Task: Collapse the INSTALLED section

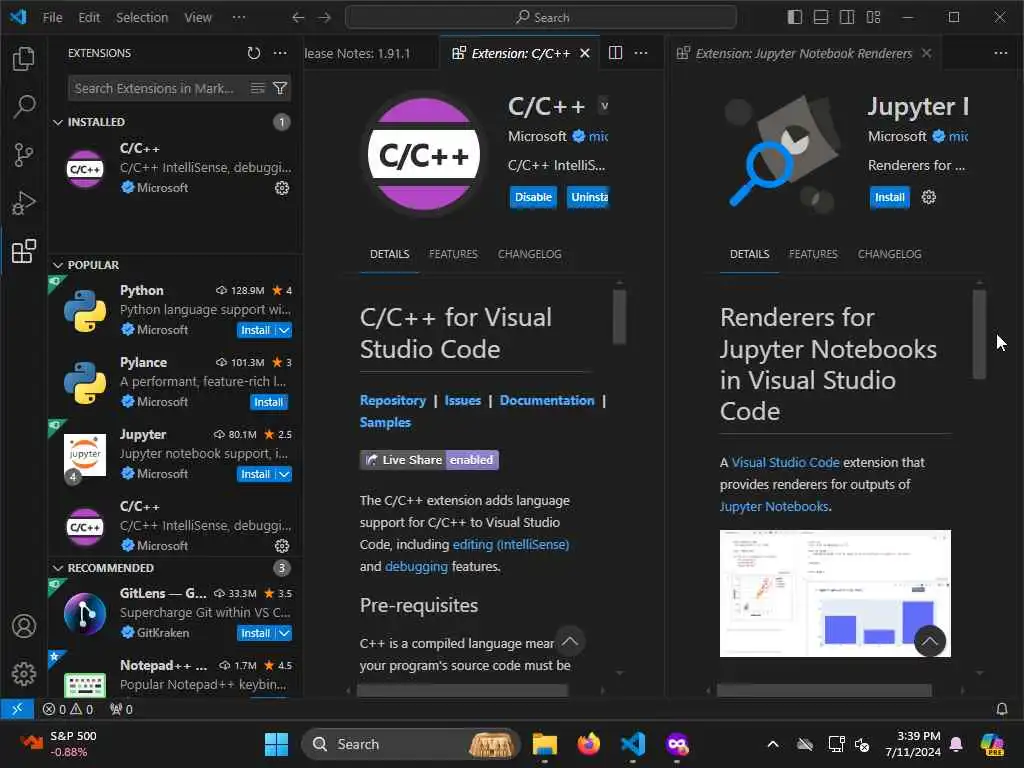Action: (57, 122)
